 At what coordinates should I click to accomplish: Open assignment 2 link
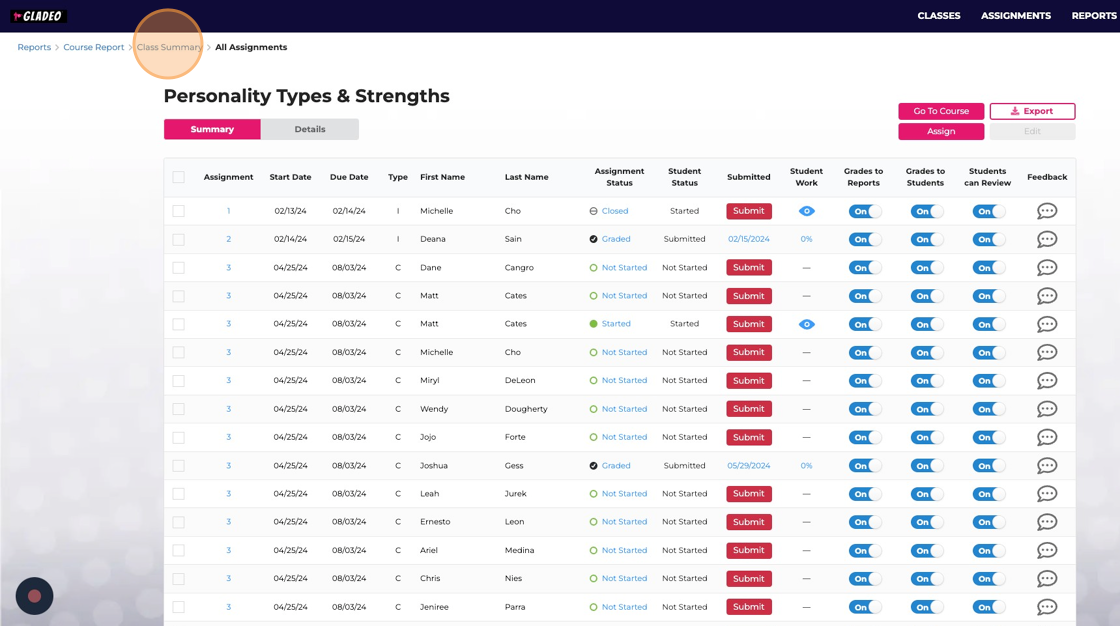229,239
